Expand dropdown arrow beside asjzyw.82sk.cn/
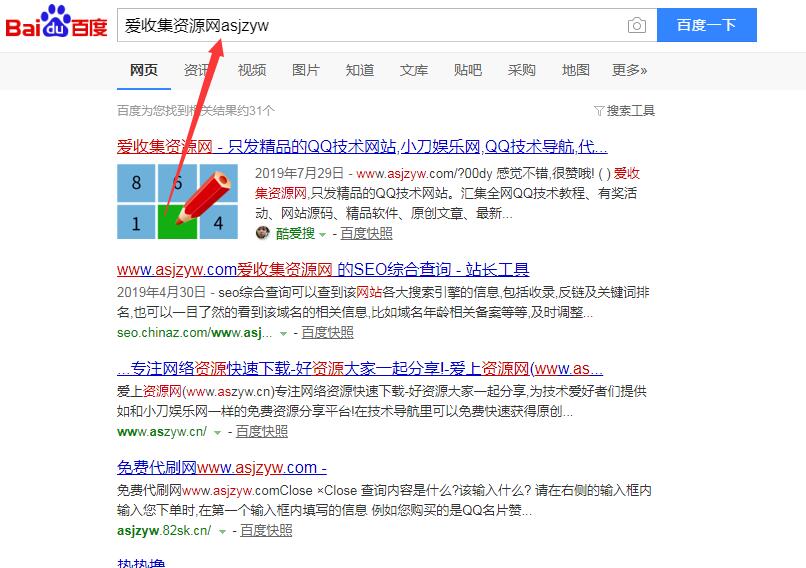This screenshot has width=806, height=568. click(x=222, y=532)
